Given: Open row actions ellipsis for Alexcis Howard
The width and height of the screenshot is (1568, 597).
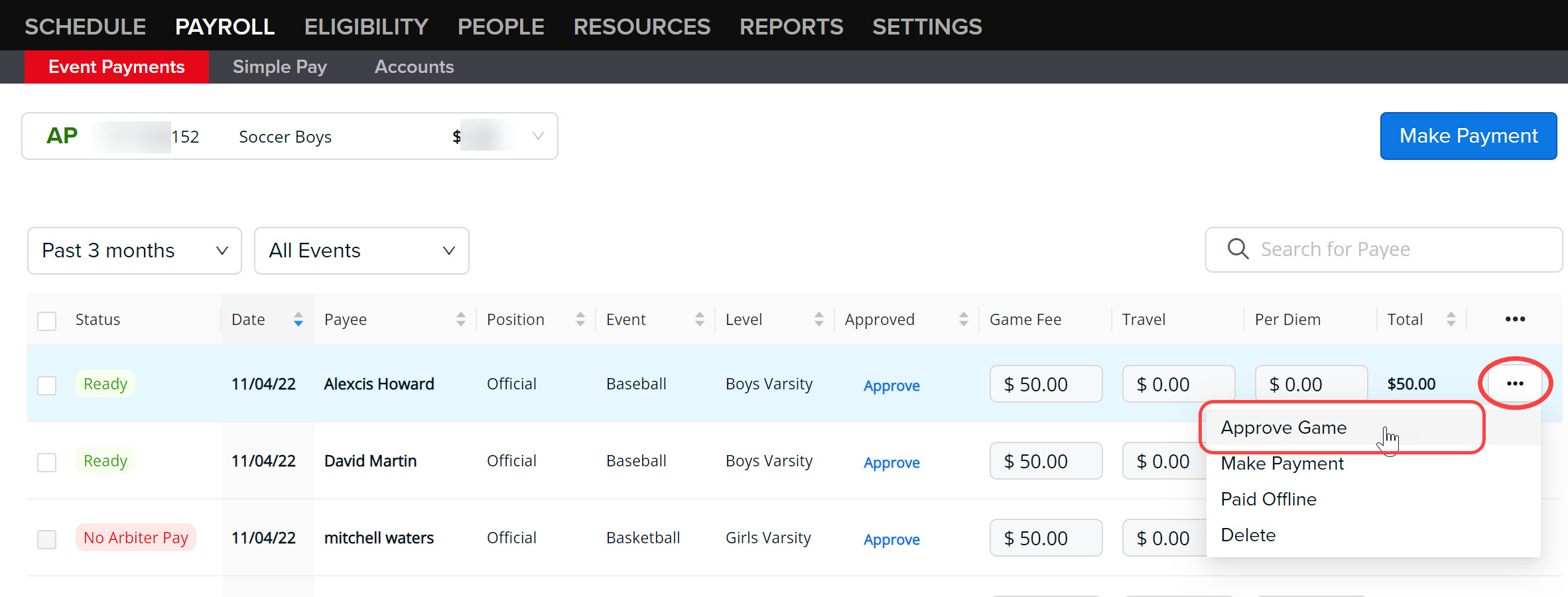Looking at the screenshot, I should (1515, 383).
